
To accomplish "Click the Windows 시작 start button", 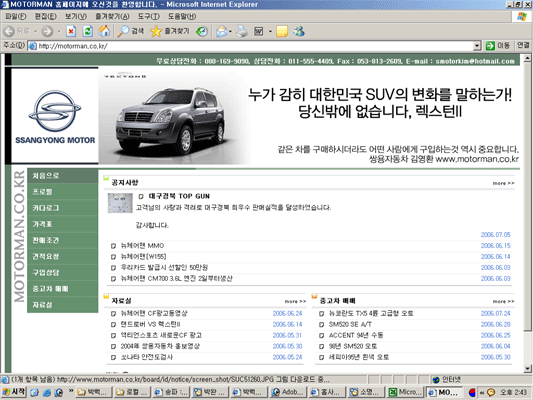I will point(14,392).
